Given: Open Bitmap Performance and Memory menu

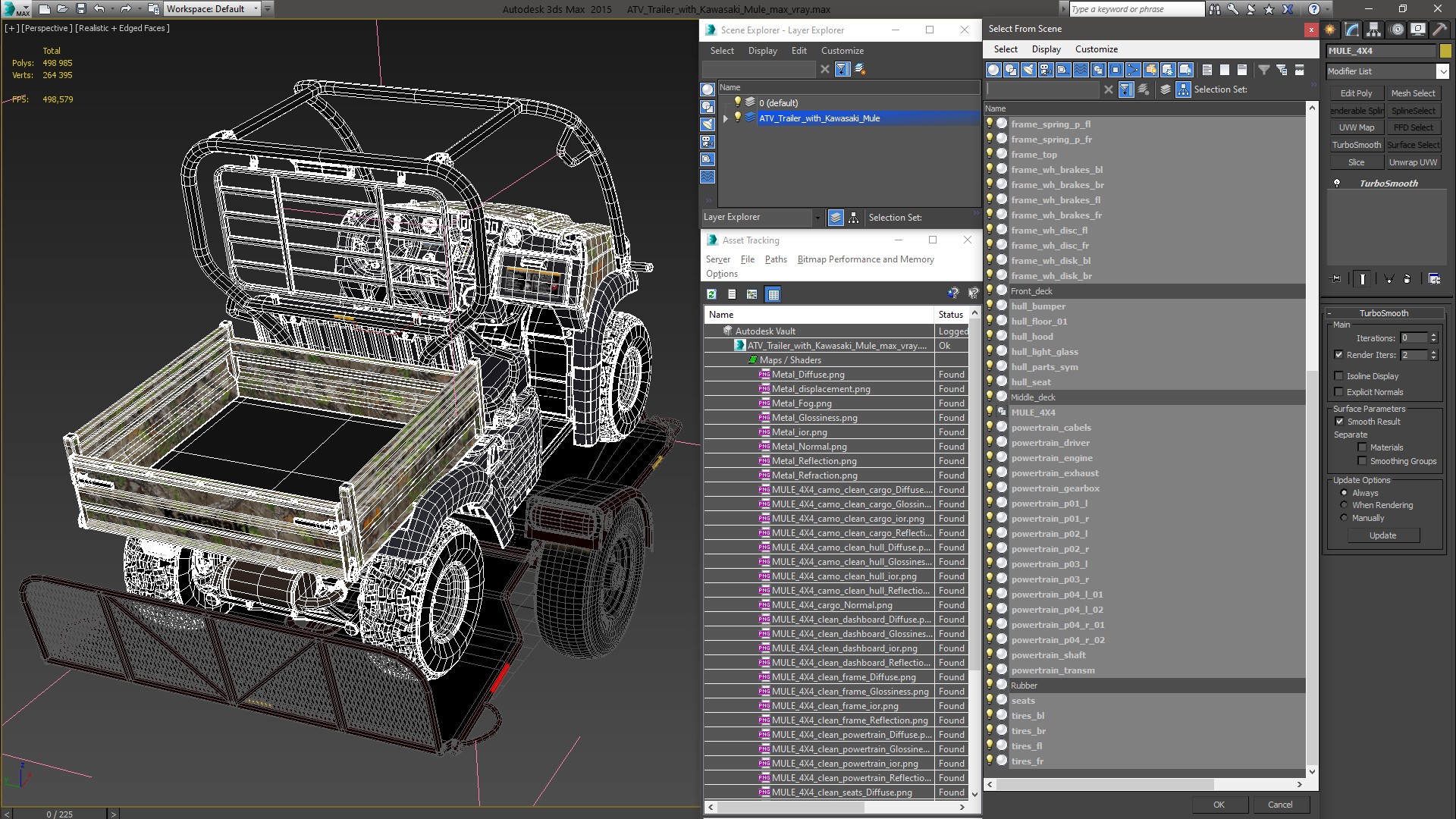Looking at the screenshot, I should coord(865,259).
